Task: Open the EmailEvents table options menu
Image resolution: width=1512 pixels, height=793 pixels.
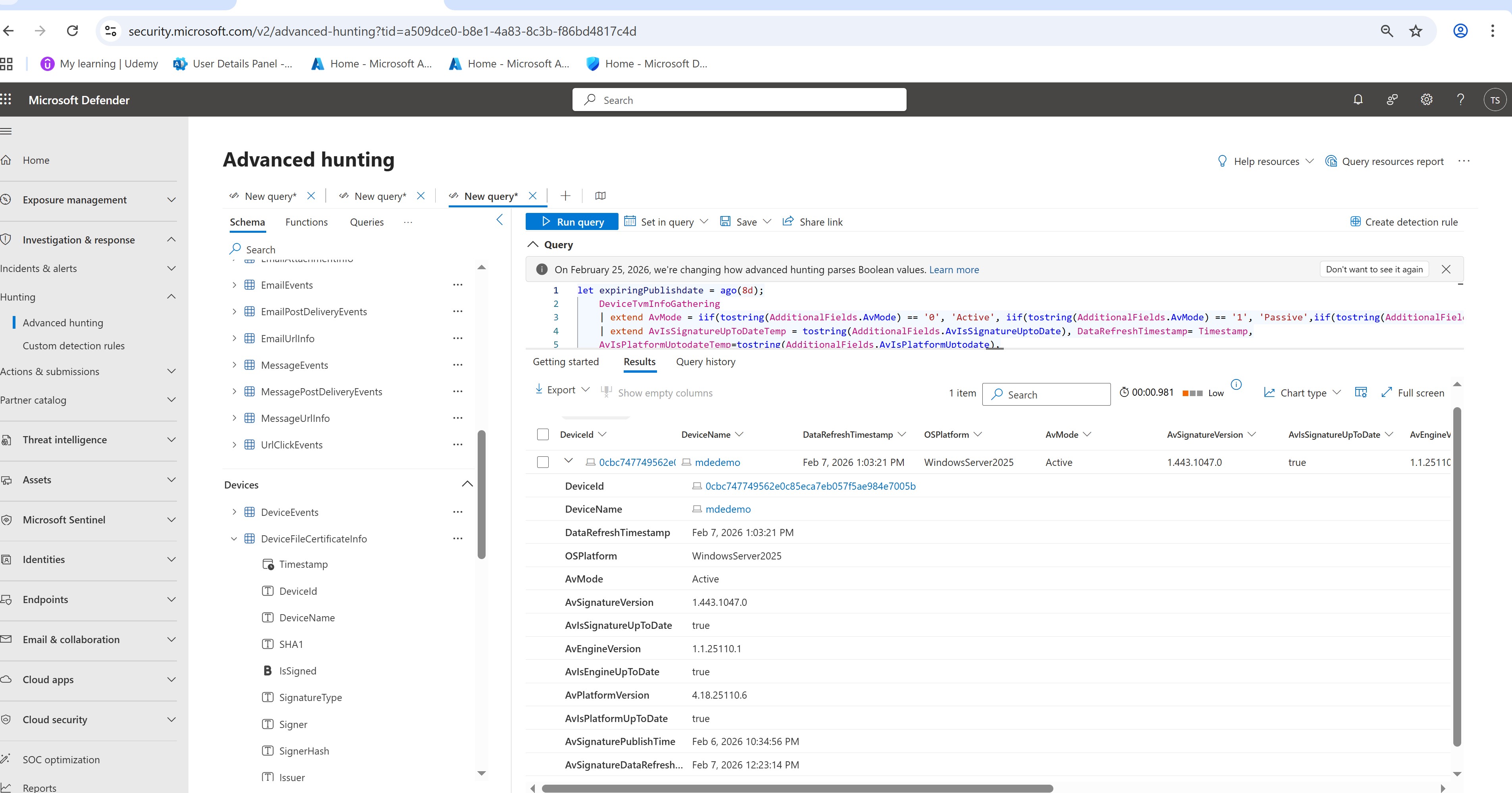Action: pos(458,285)
